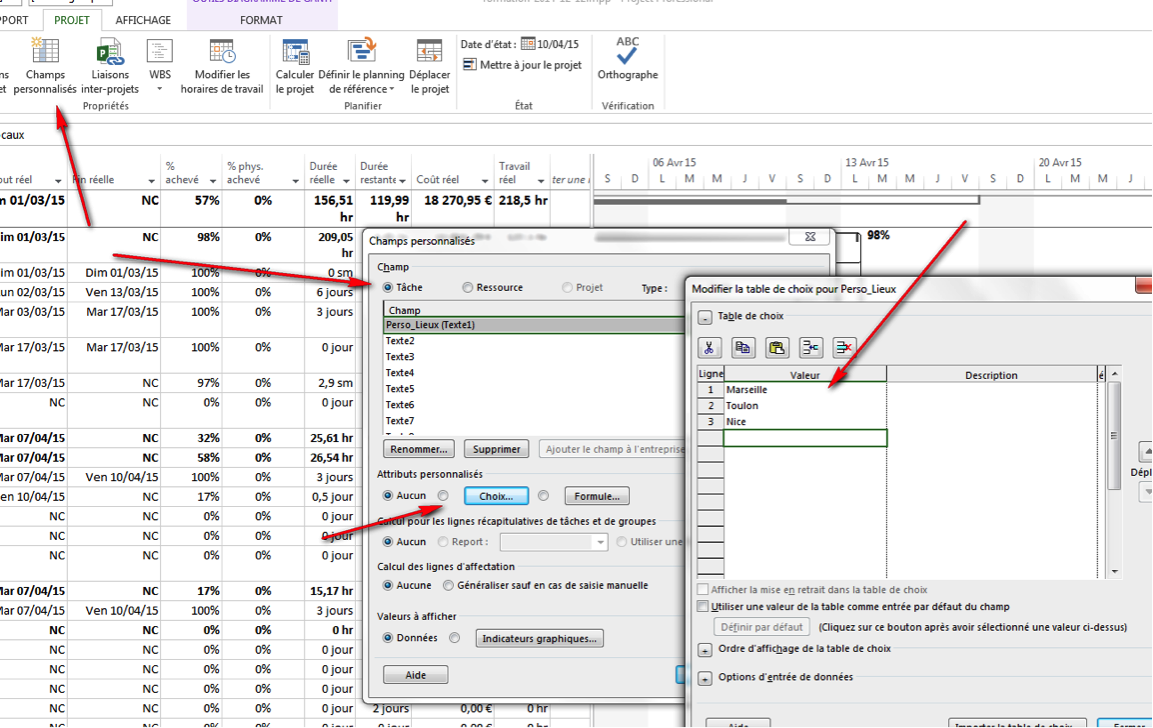
Task: Expand Options d'entrée de données
Action: [704, 678]
